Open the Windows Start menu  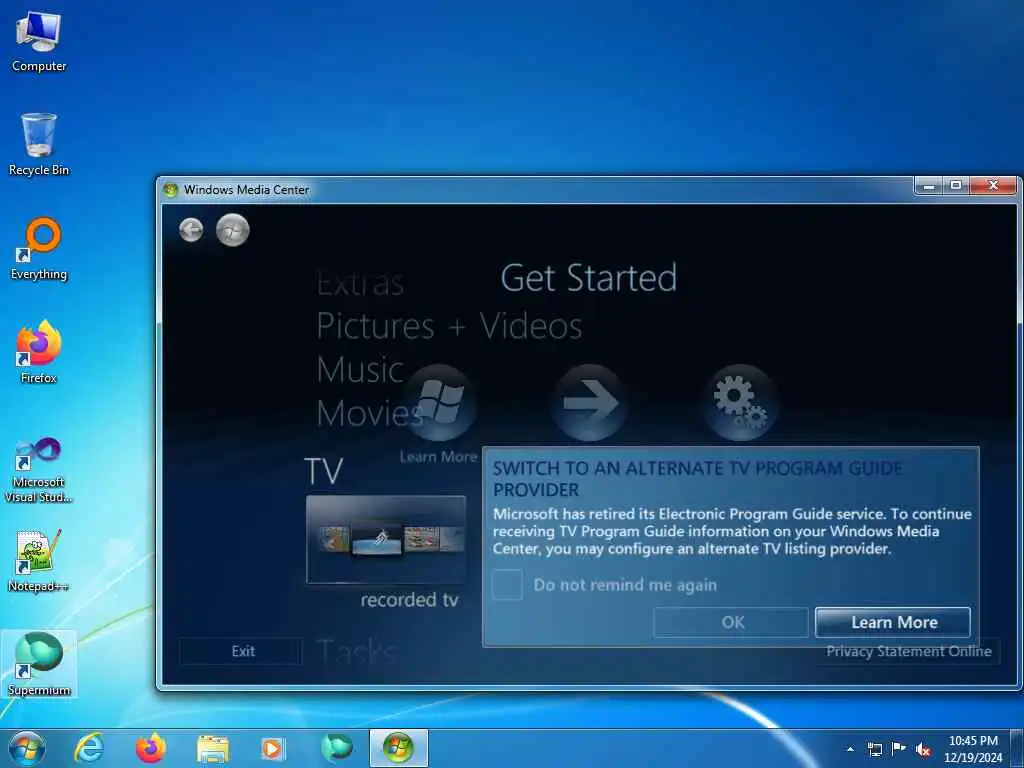(27, 748)
